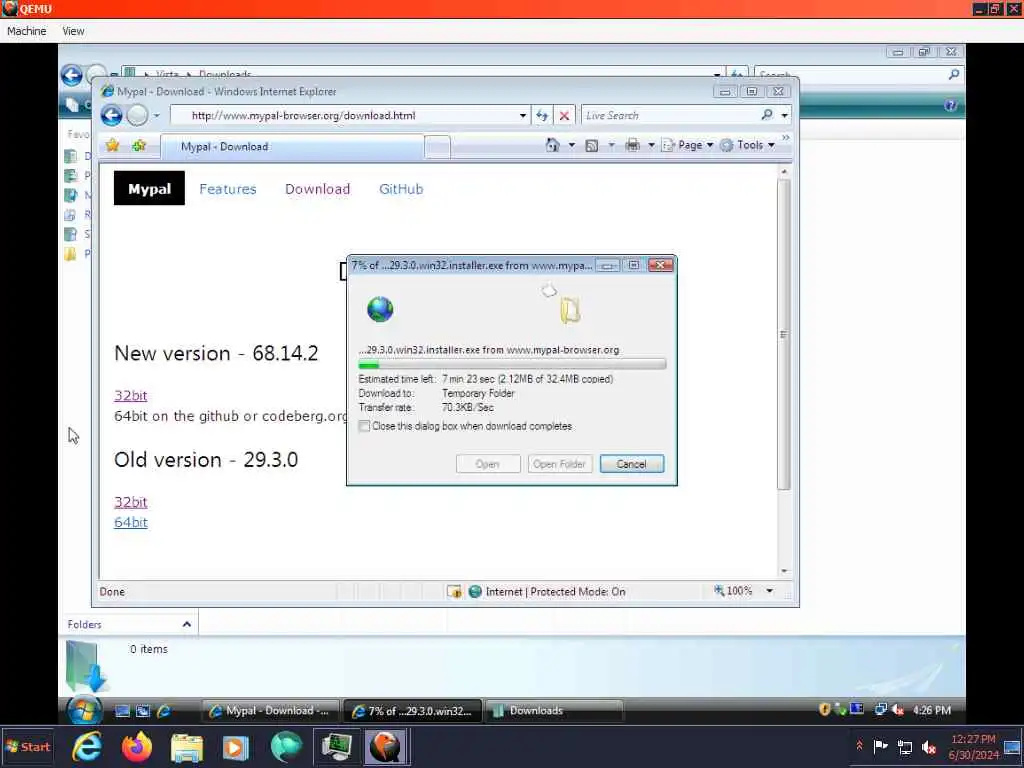Click the Download link in site navigation

(x=317, y=189)
